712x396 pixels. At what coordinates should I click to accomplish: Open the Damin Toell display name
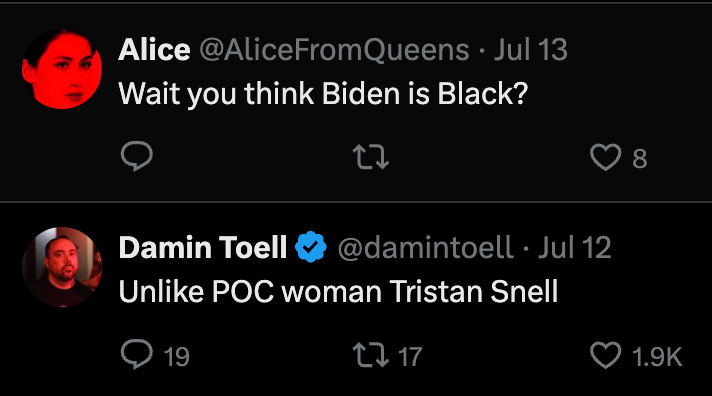pyautogui.click(x=203, y=247)
